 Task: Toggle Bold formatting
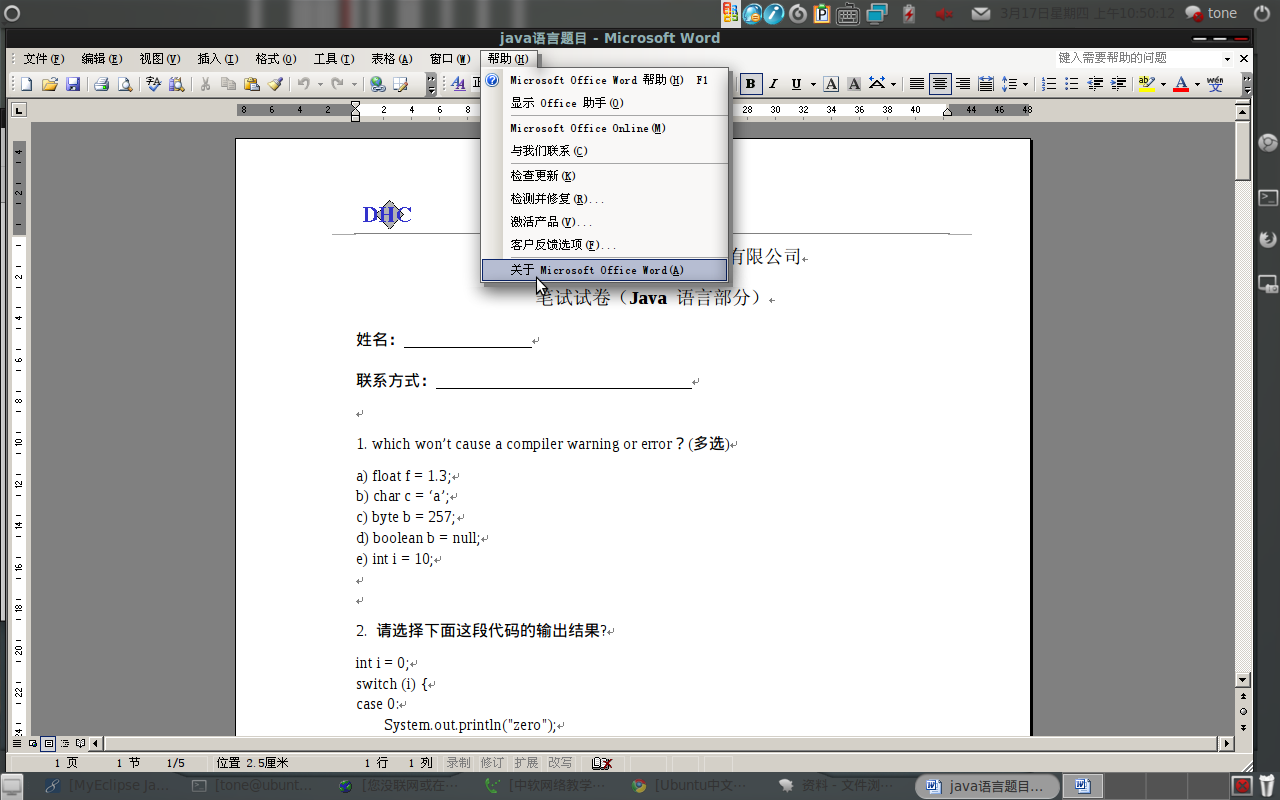(750, 85)
